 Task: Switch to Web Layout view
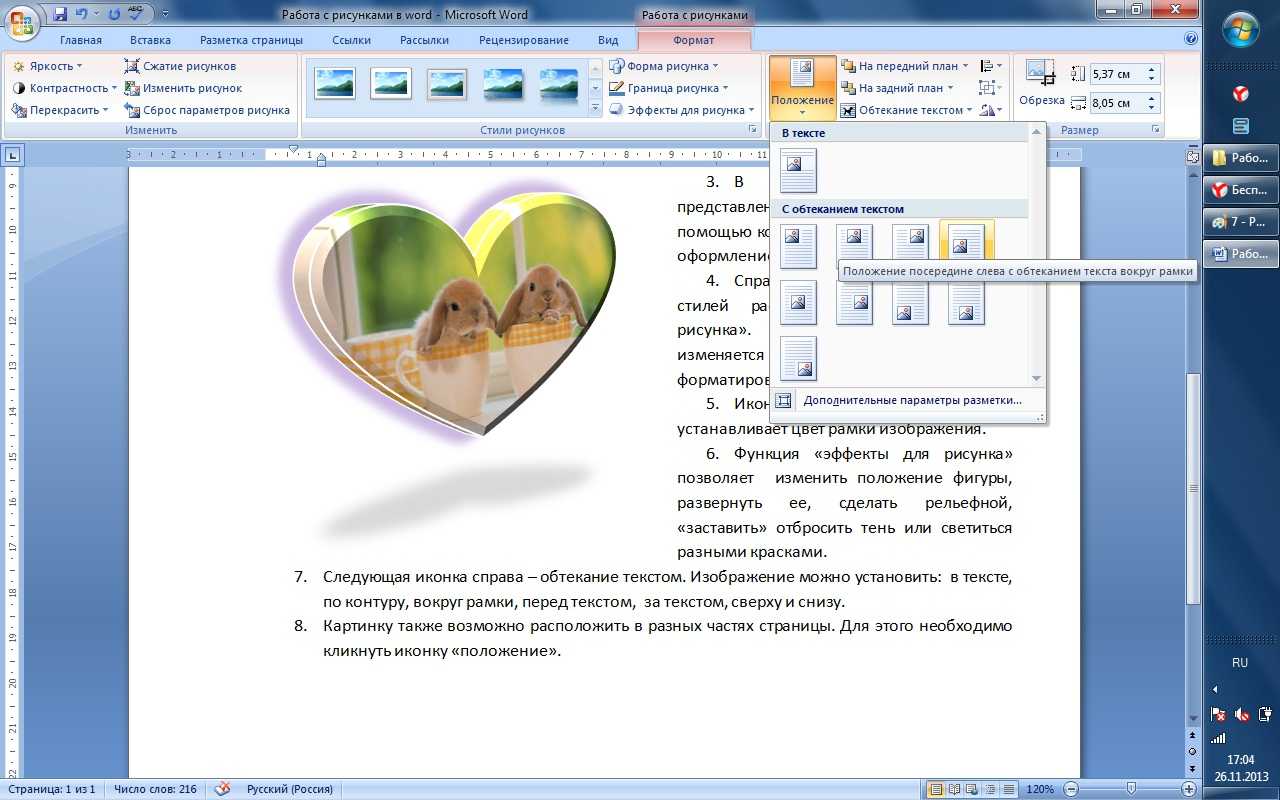coord(972,789)
